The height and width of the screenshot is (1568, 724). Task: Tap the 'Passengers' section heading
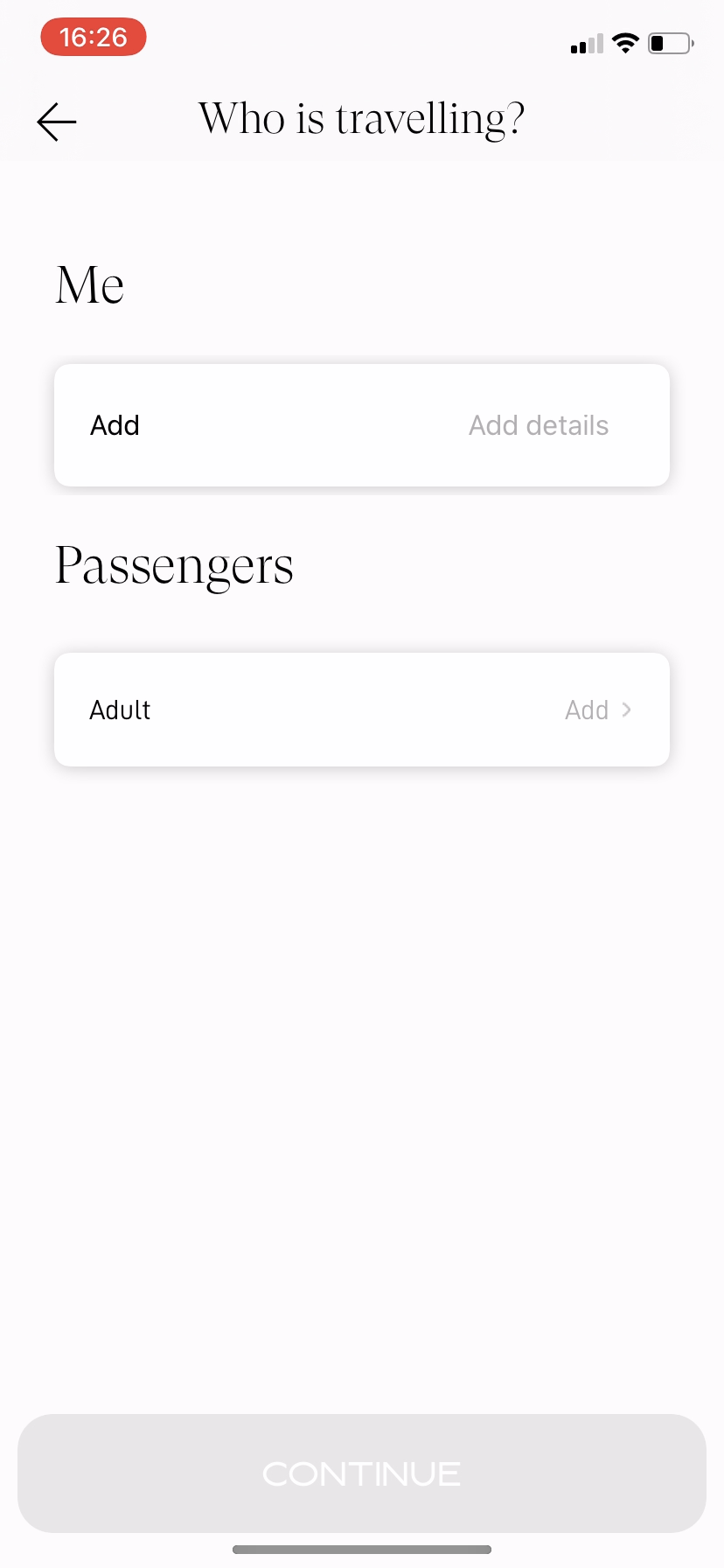click(174, 566)
